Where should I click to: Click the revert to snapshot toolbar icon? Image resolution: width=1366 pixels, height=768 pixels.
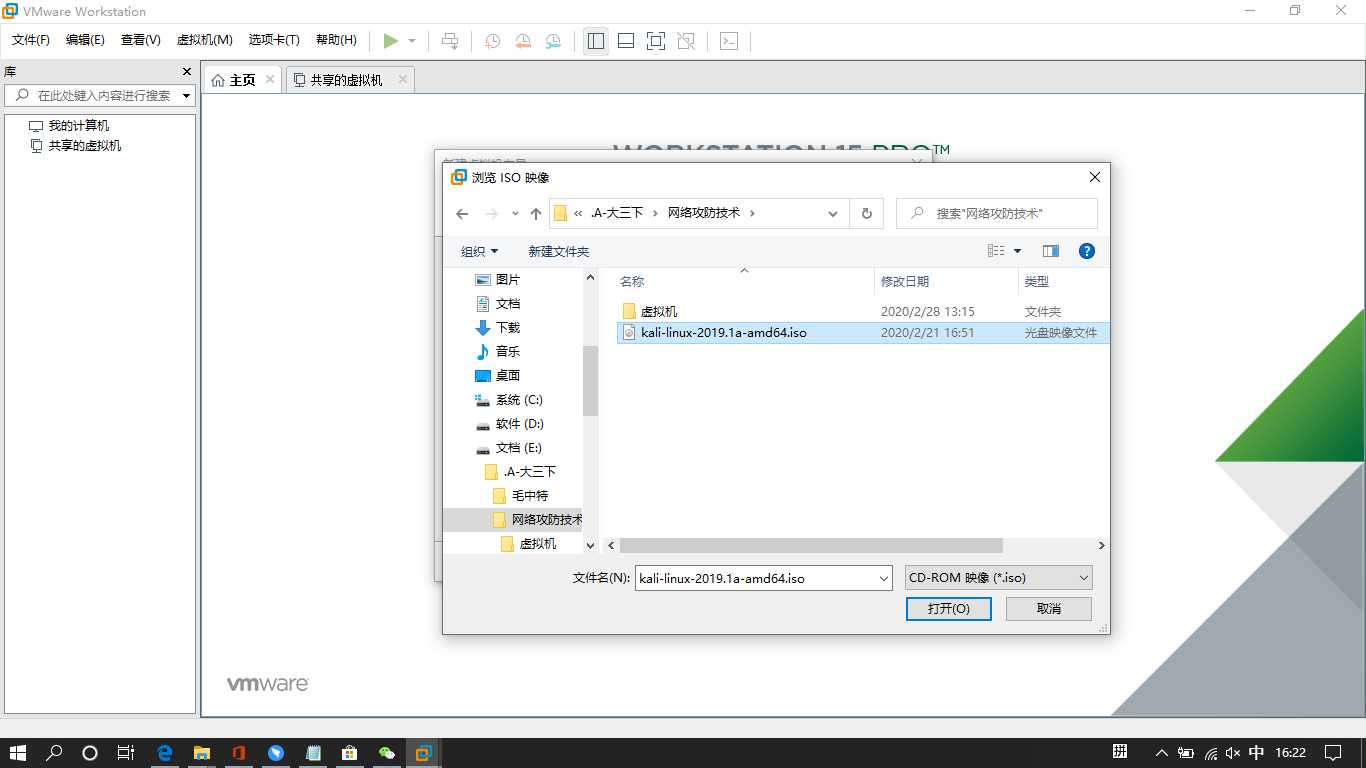coord(523,41)
